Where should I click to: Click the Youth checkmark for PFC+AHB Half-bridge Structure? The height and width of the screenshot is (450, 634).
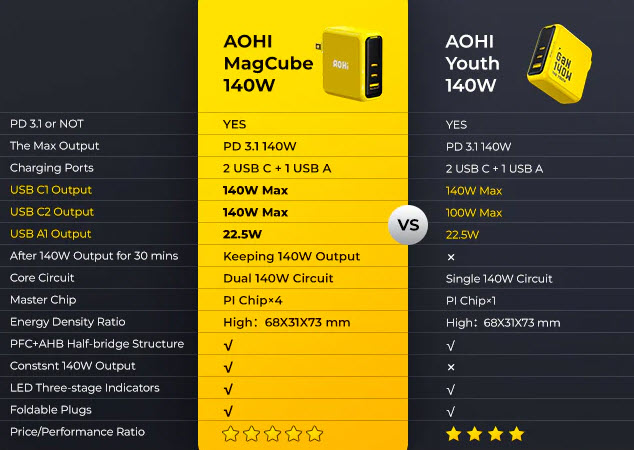tap(451, 344)
